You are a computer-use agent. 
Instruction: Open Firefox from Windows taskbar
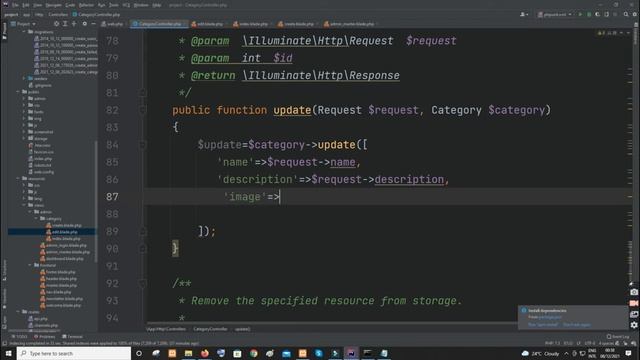point(204,353)
